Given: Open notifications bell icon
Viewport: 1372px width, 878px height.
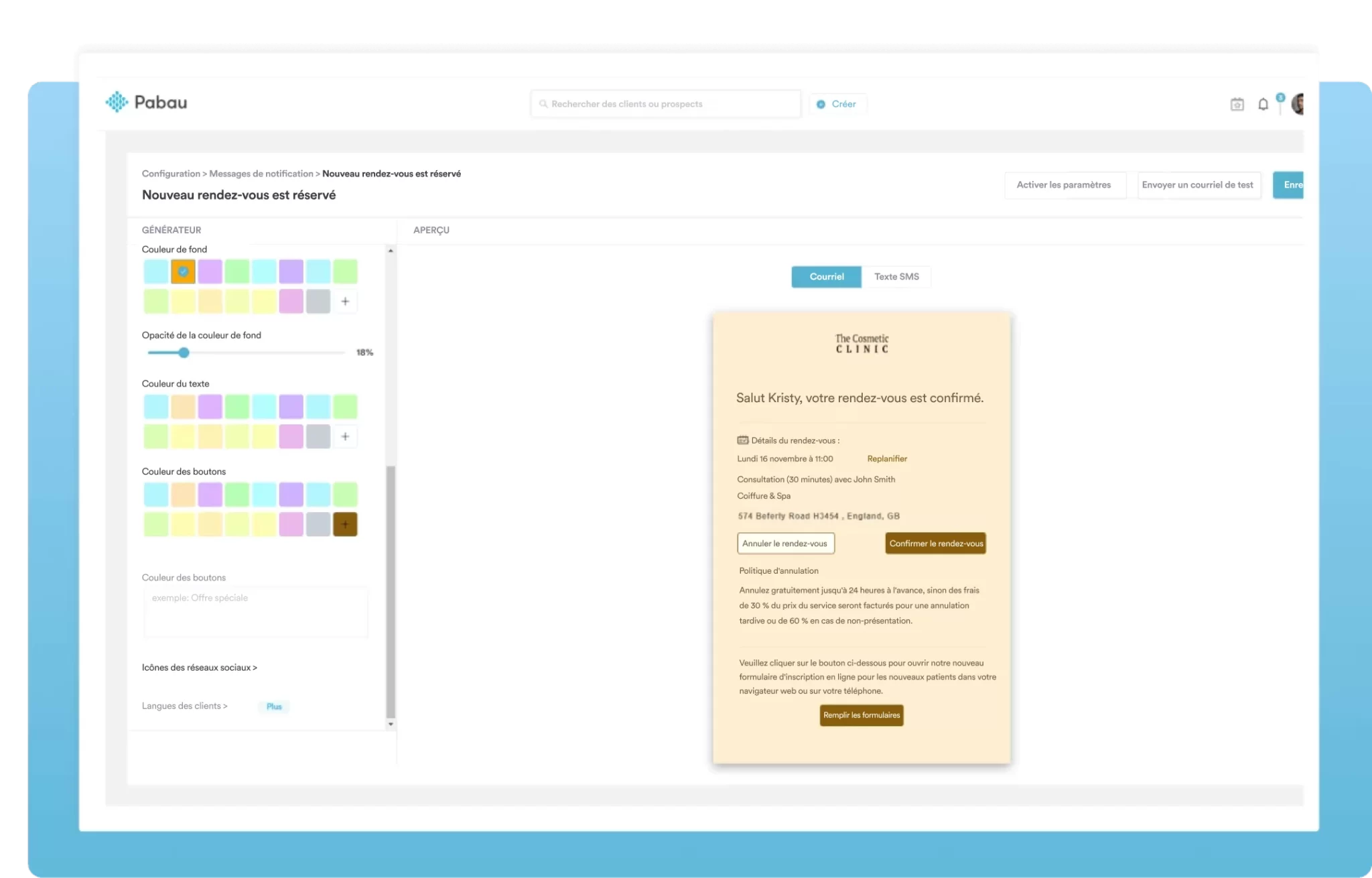Looking at the screenshot, I should 1263,105.
